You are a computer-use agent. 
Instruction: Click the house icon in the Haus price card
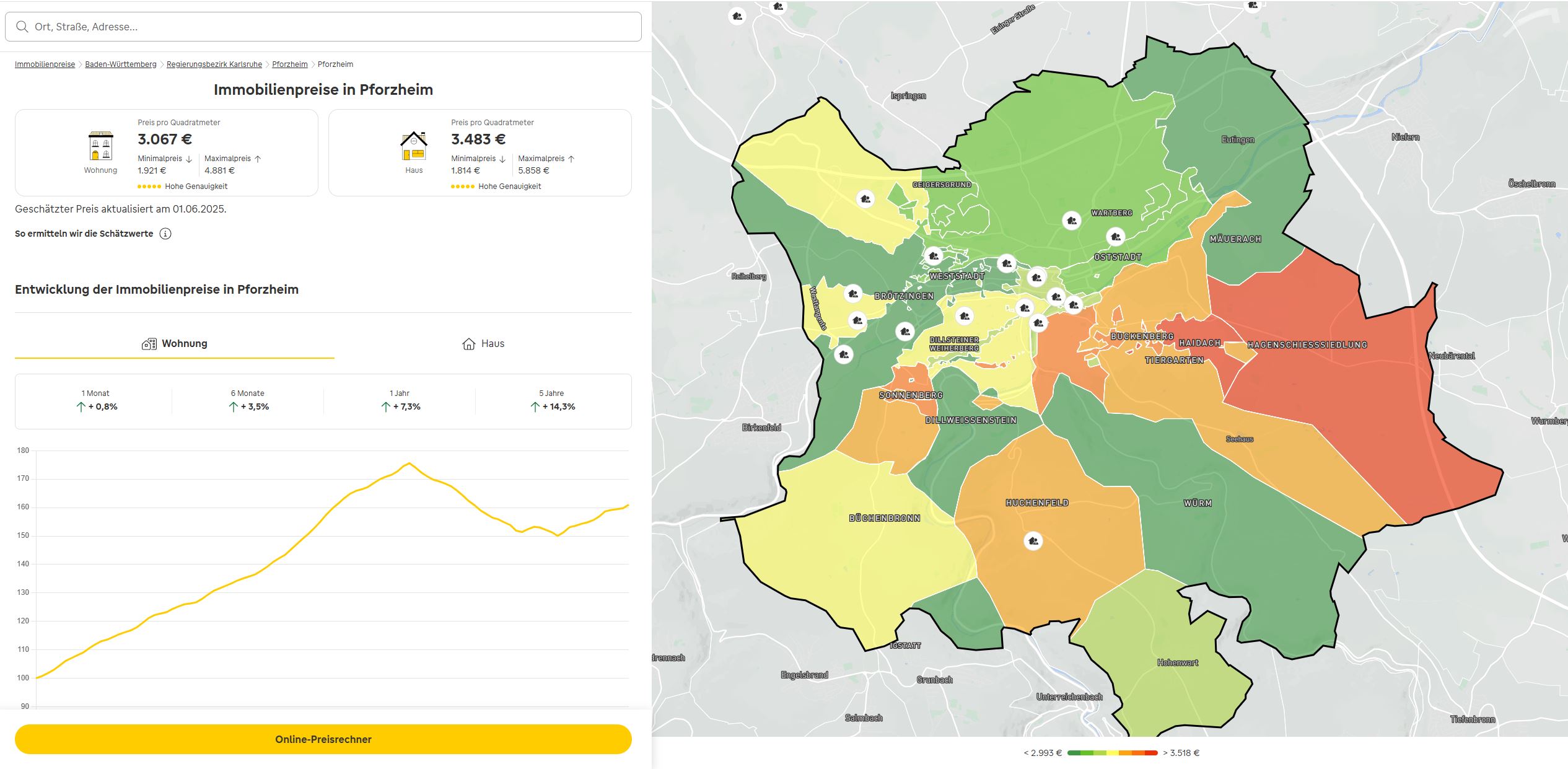pos(414,147)
